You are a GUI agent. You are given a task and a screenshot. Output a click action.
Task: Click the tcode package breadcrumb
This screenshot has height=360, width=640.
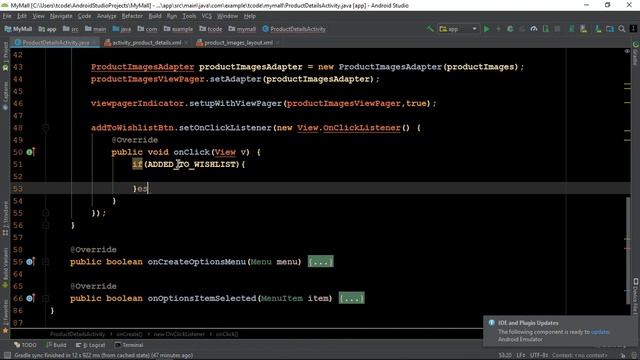(x=211, y=29)
